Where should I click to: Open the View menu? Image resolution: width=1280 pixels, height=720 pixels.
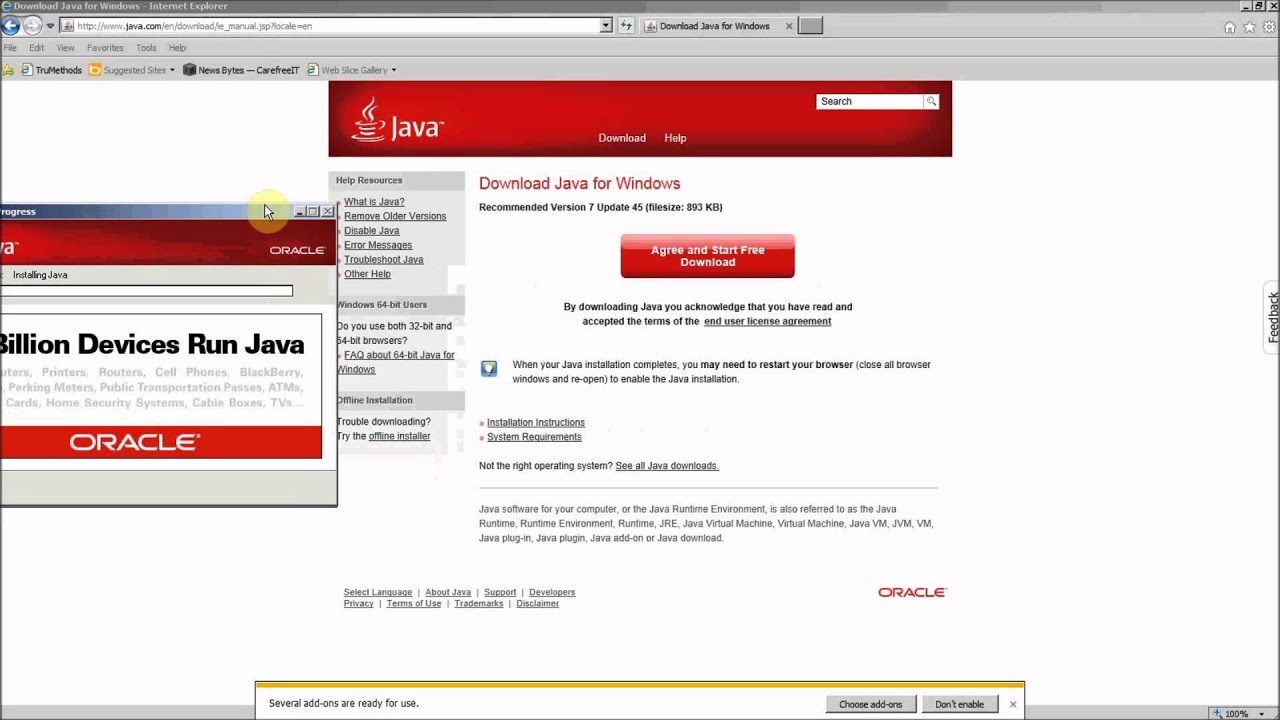point(66,48)
